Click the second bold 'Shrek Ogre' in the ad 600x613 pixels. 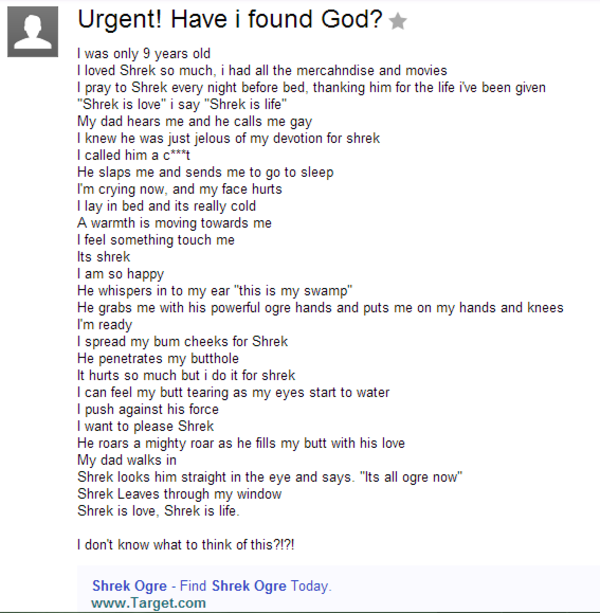(x=249, y=586)
